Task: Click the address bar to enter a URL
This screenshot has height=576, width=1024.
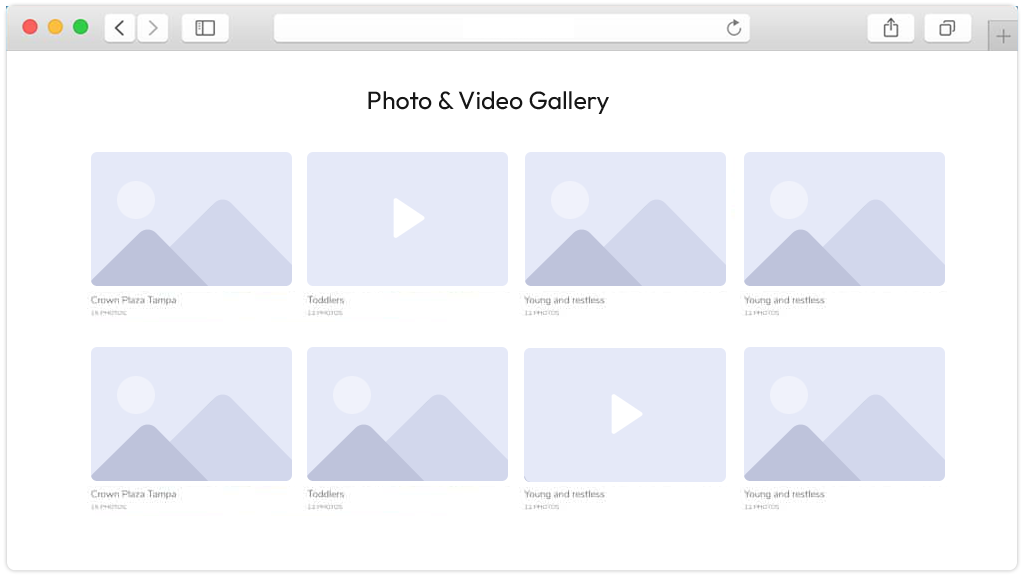Action: [x=512, y=27]
